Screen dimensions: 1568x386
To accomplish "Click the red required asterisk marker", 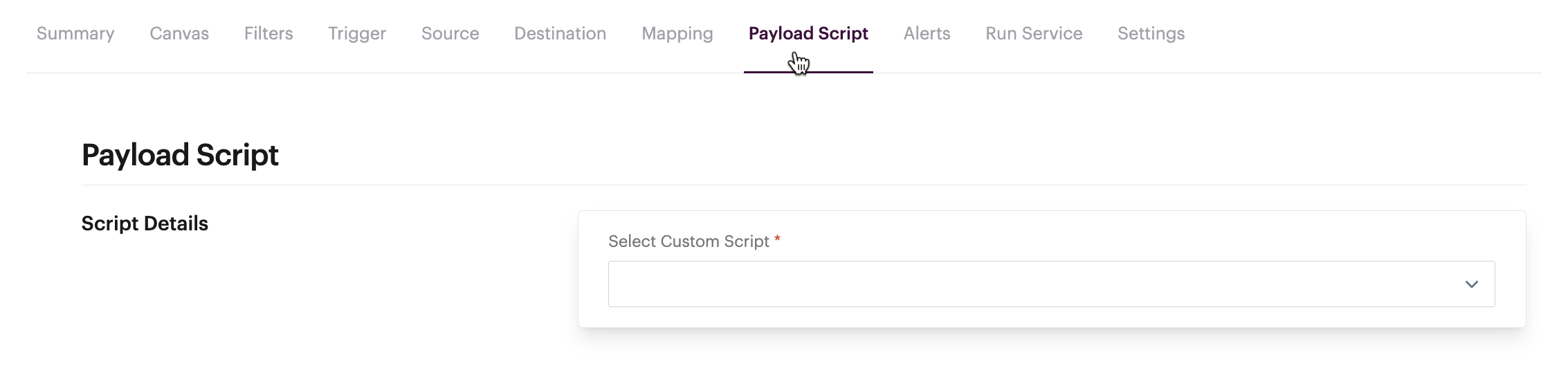I will point(778,239).
